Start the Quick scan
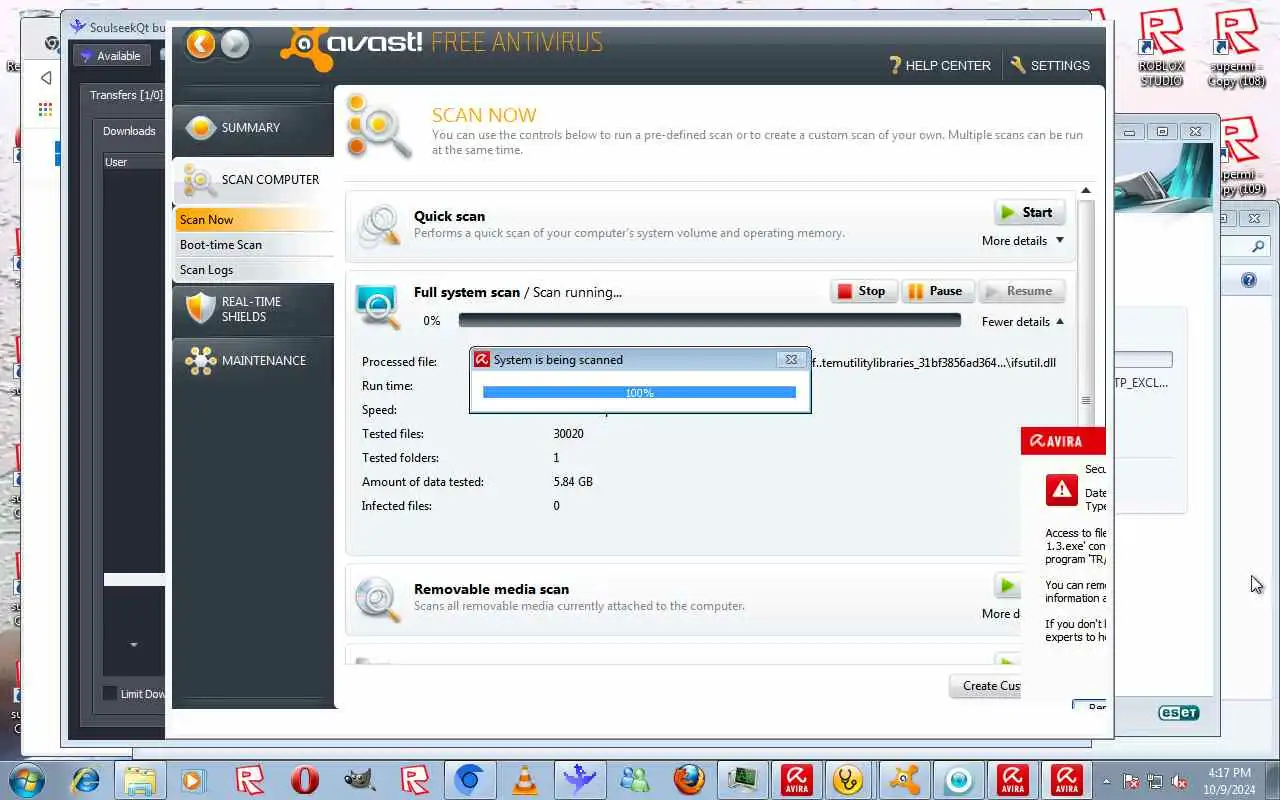This screenshot has height=800, width=1280. (1030, 212)
